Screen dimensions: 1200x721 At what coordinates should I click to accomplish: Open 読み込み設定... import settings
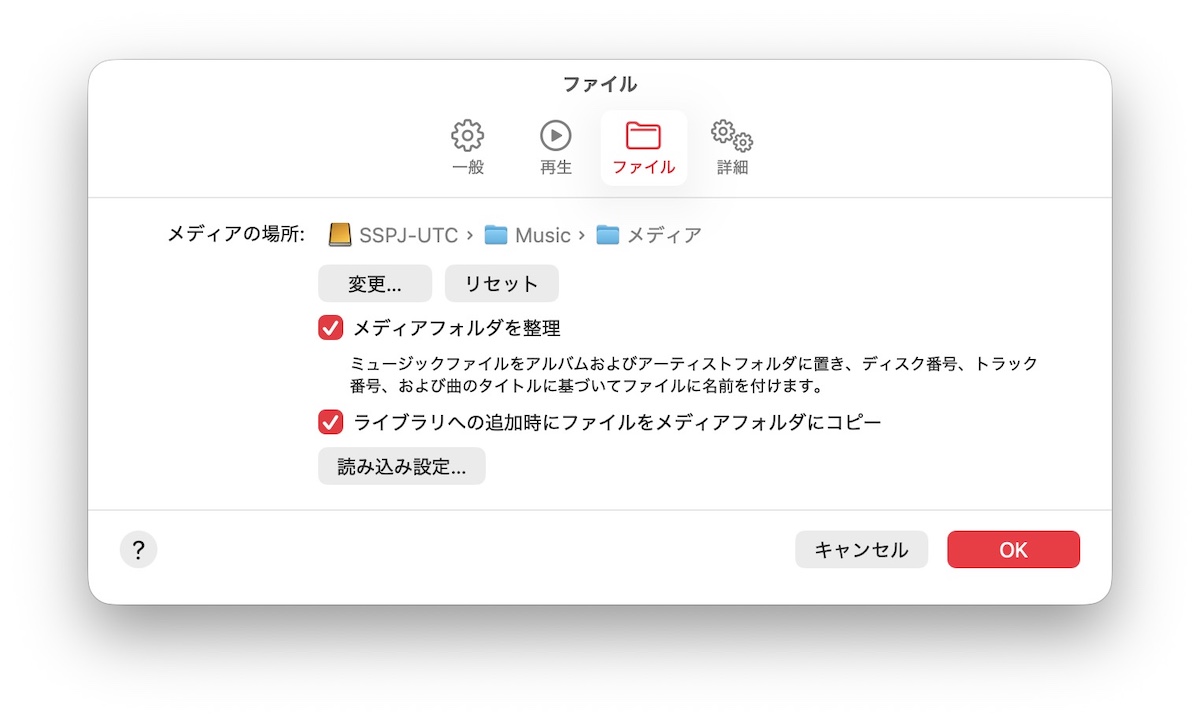pyautogui.click(x=401, y=467)
